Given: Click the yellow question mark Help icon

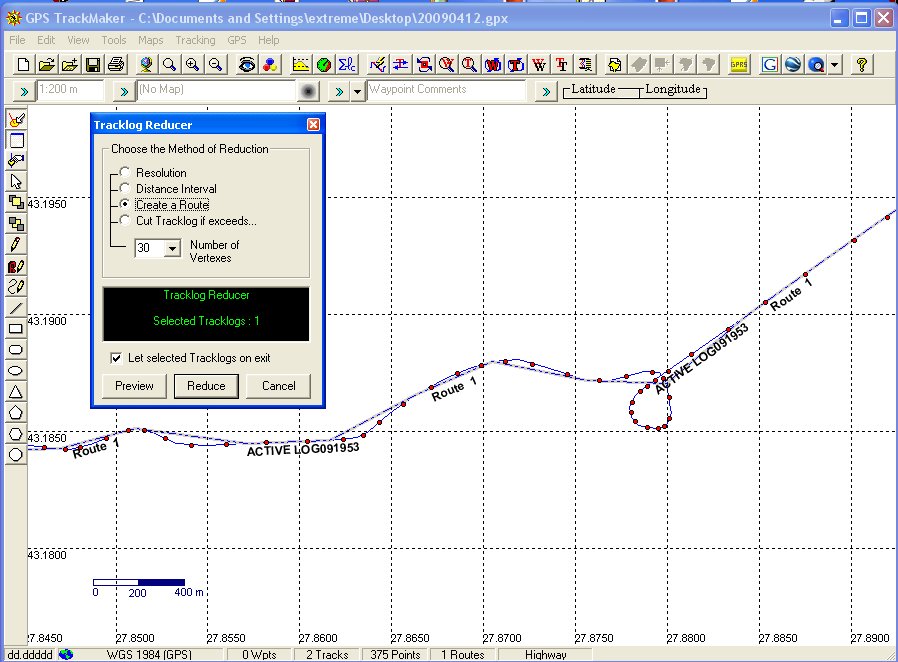Looking at the screenshot, I should point(862,65).
